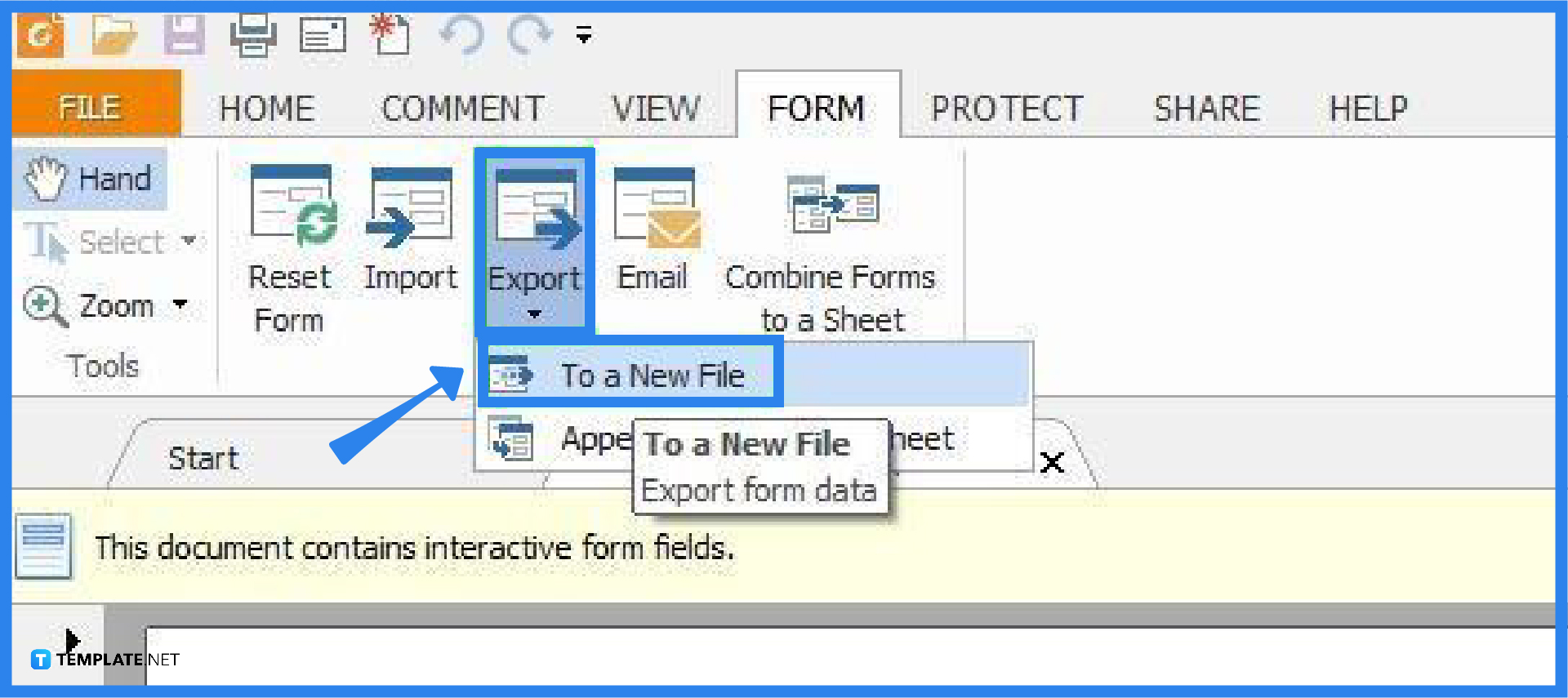The image size is (1568, 698).
Task: Switch to the PROTECT tab
Action: [1007, 106]
